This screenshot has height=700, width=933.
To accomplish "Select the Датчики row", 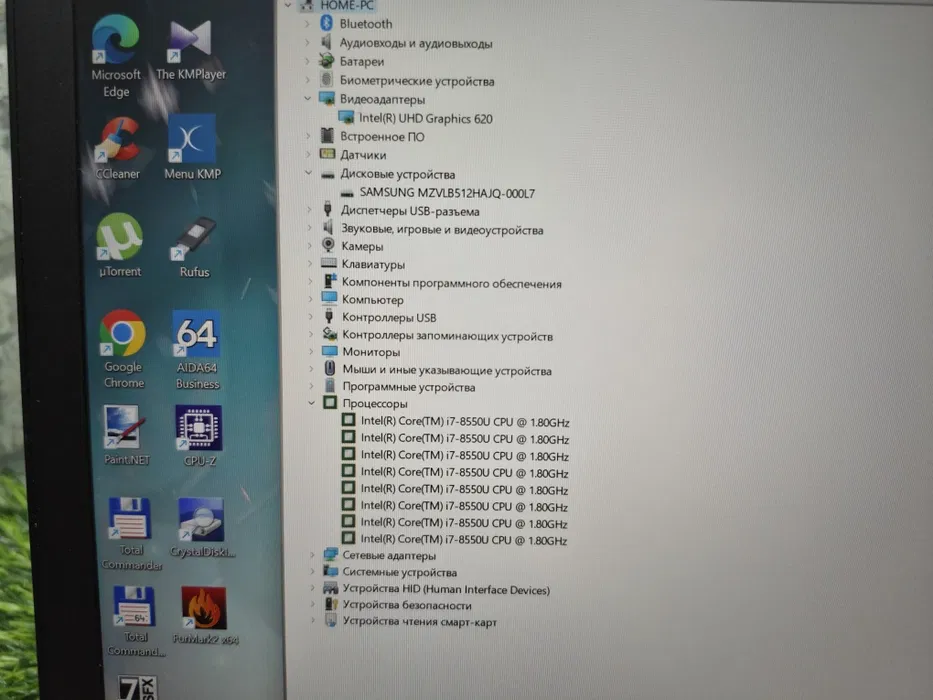I will pyautogui.click(x=353, y=155).
